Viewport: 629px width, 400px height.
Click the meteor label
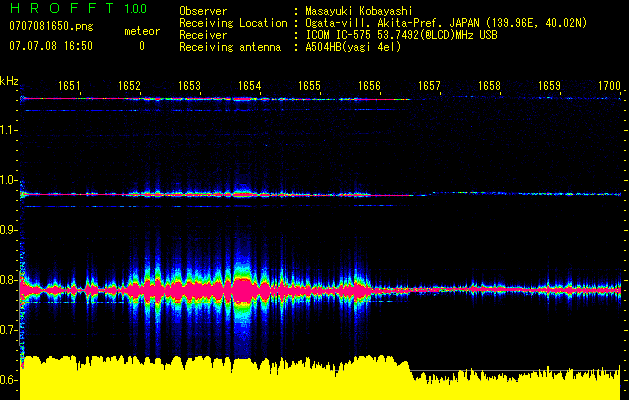tap(142, 31)
